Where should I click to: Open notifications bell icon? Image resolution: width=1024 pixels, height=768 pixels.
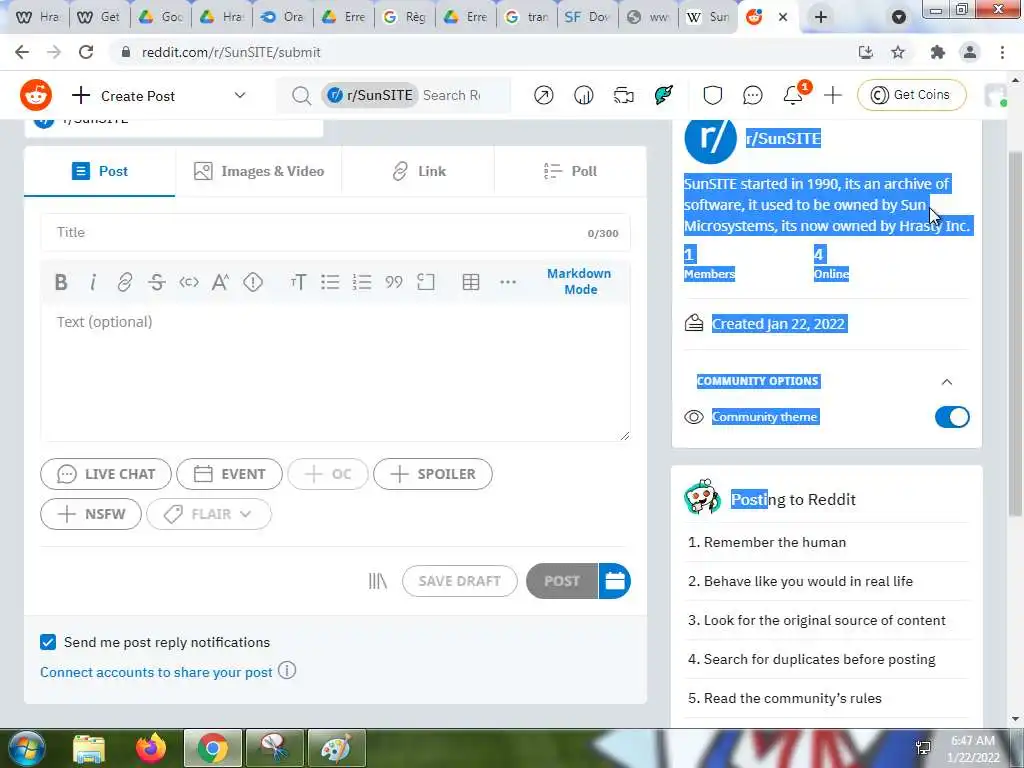793,95
